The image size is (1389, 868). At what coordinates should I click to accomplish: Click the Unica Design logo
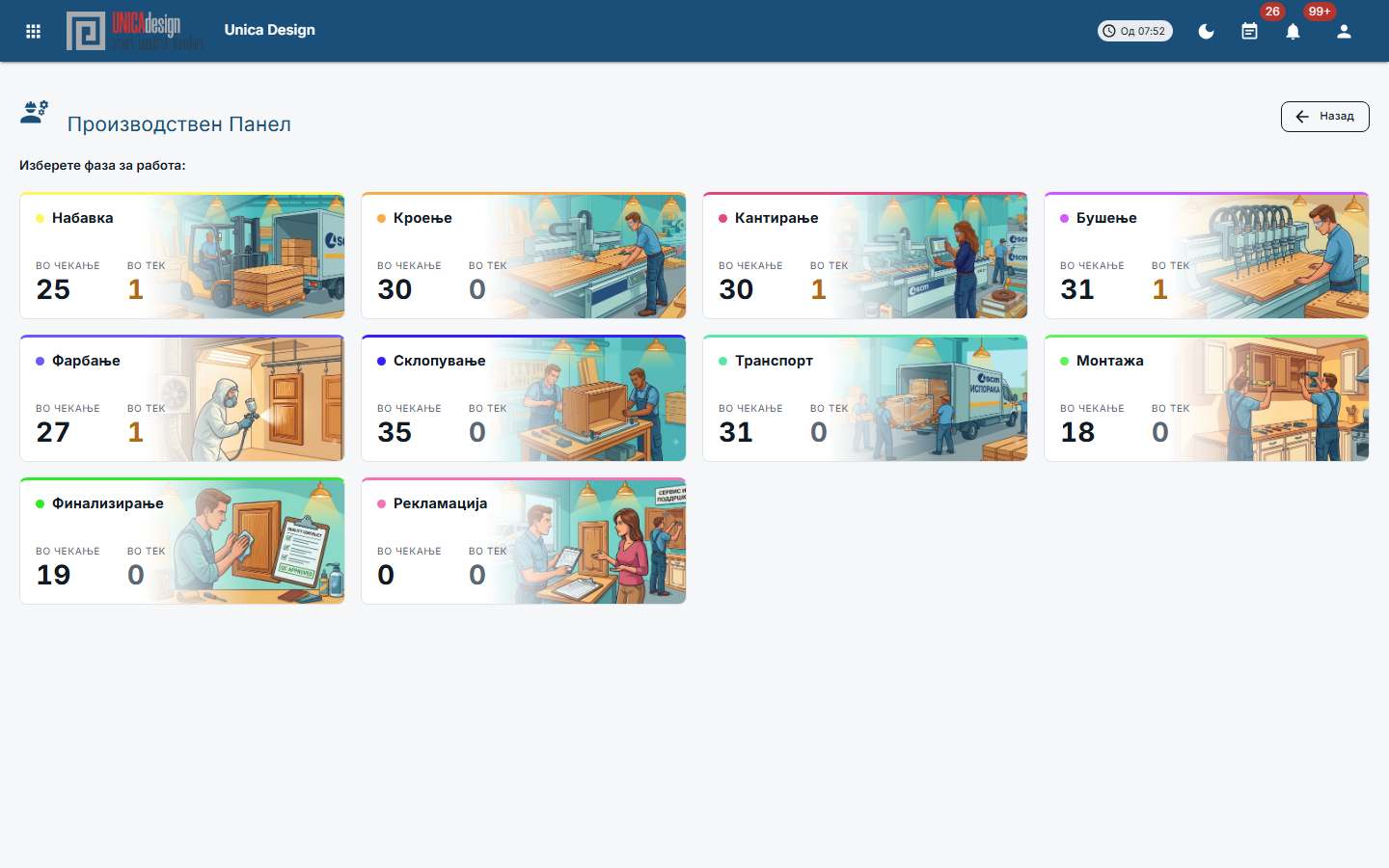coord(135,31)
